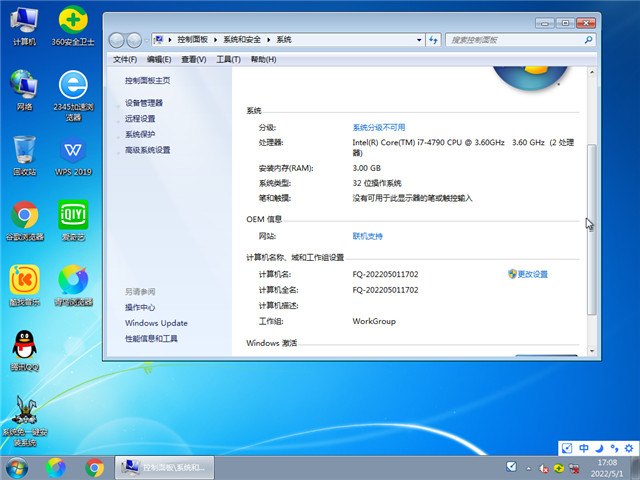Open recent pages dropdown next to forward

coord(147,40)
